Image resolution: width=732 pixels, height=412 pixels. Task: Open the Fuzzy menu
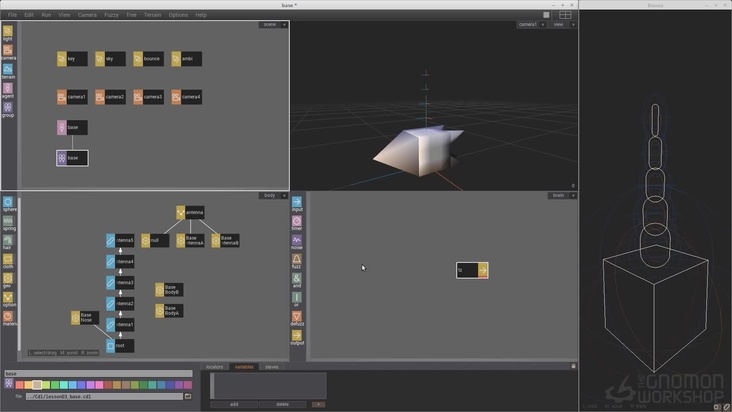pos(111,15)
